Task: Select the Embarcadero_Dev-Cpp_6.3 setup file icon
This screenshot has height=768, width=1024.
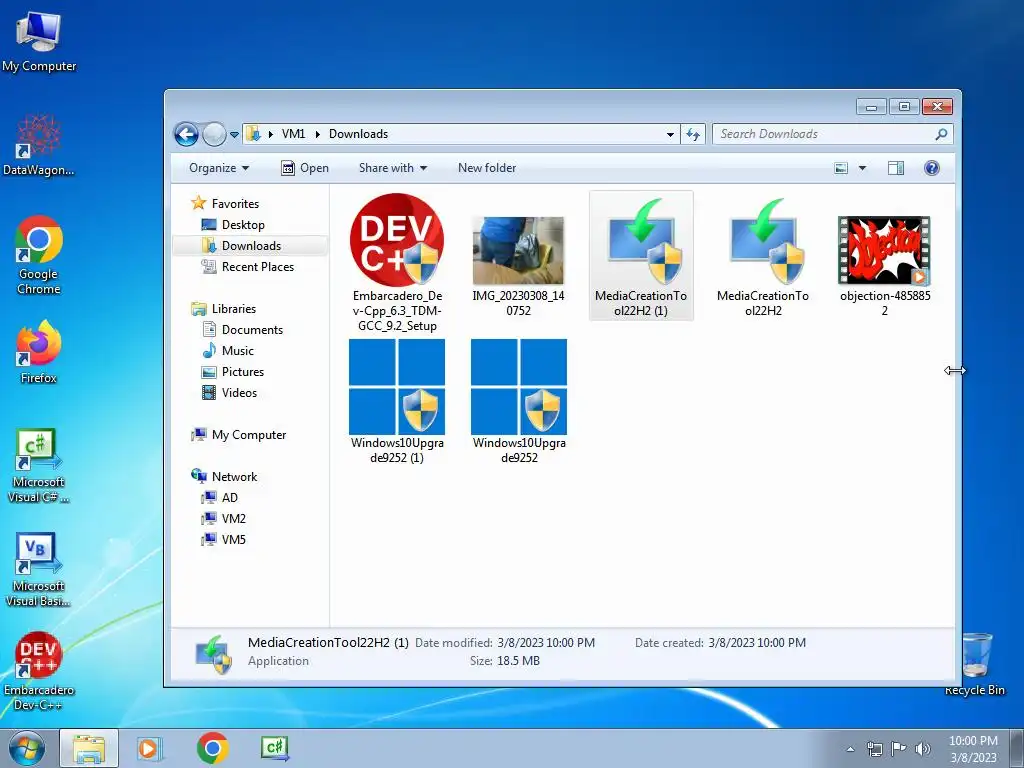Action: [x=396, y=240]
